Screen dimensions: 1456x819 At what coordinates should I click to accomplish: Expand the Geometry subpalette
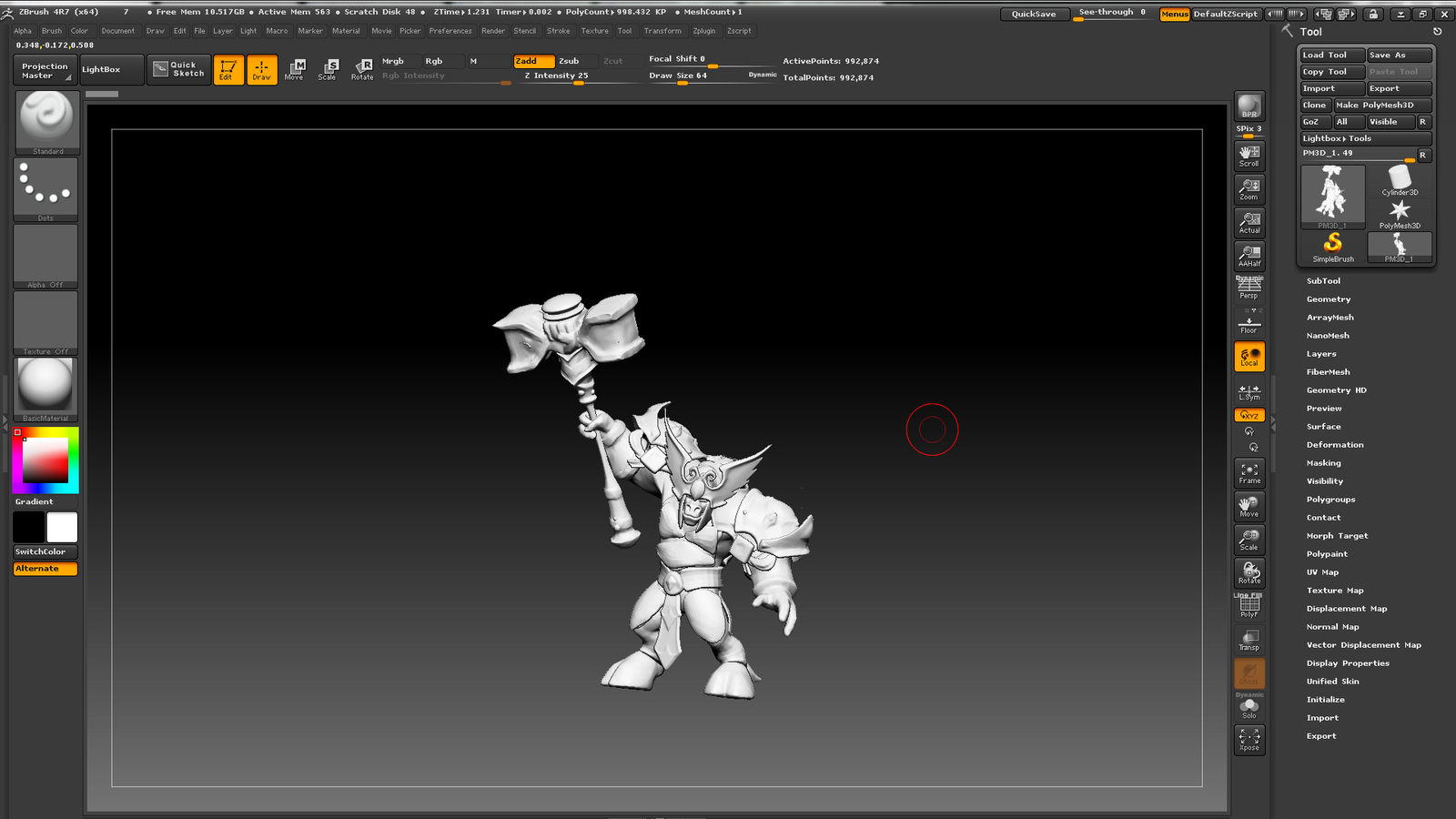coord(1329,299)
